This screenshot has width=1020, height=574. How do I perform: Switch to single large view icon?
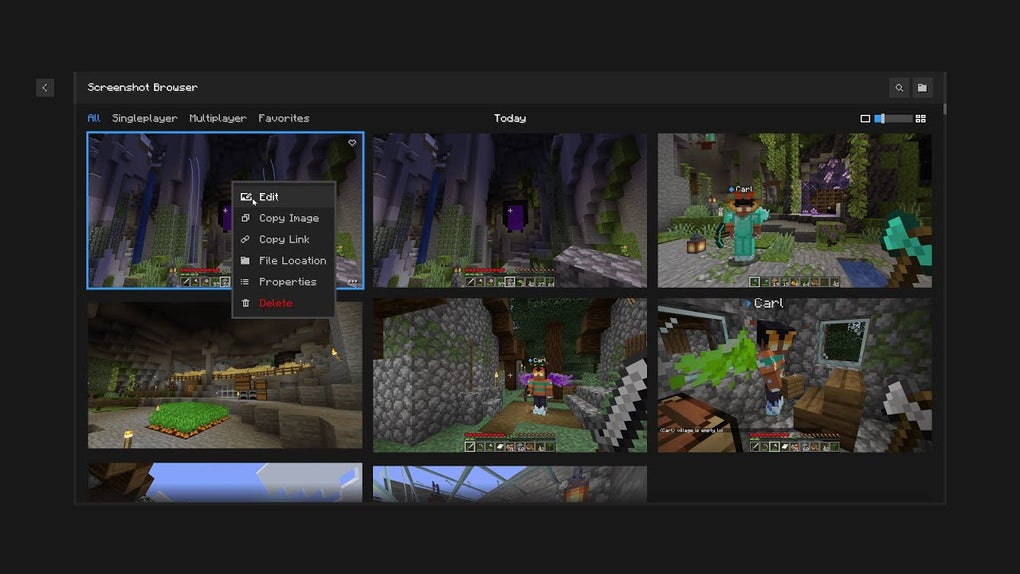tap(865, 118)
